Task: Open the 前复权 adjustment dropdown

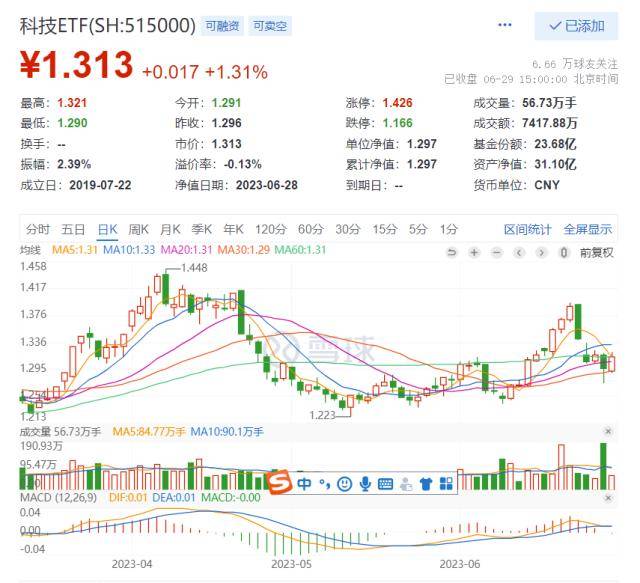Action: [596, 253]
